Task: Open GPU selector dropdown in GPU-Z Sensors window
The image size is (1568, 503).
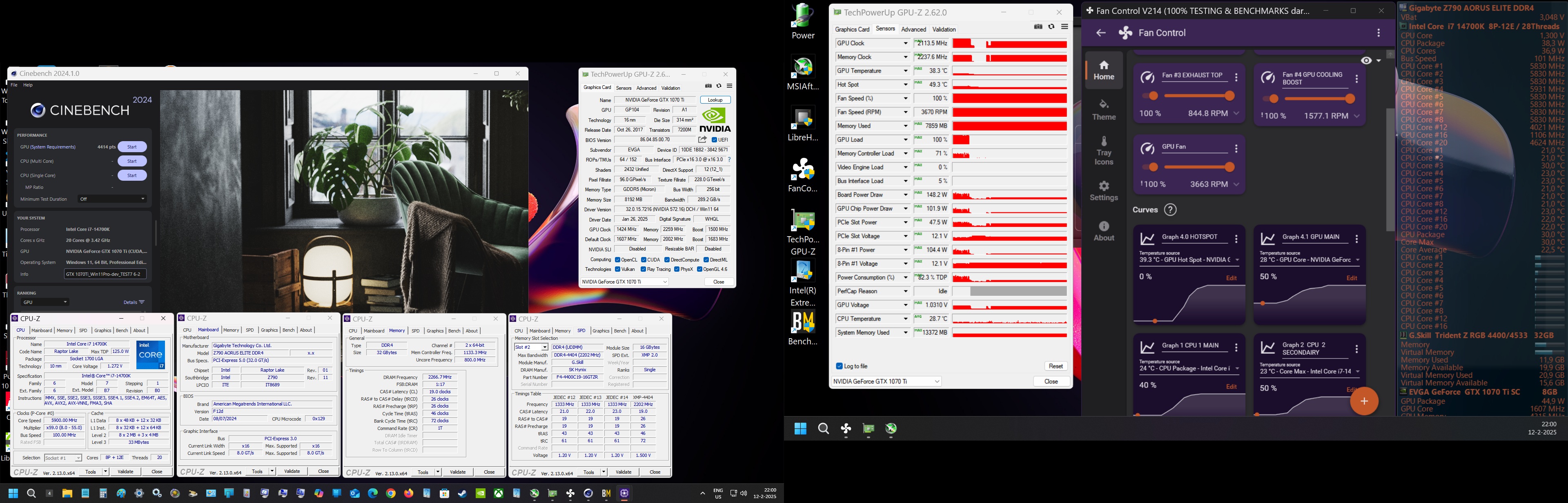Action: [886, 381]
